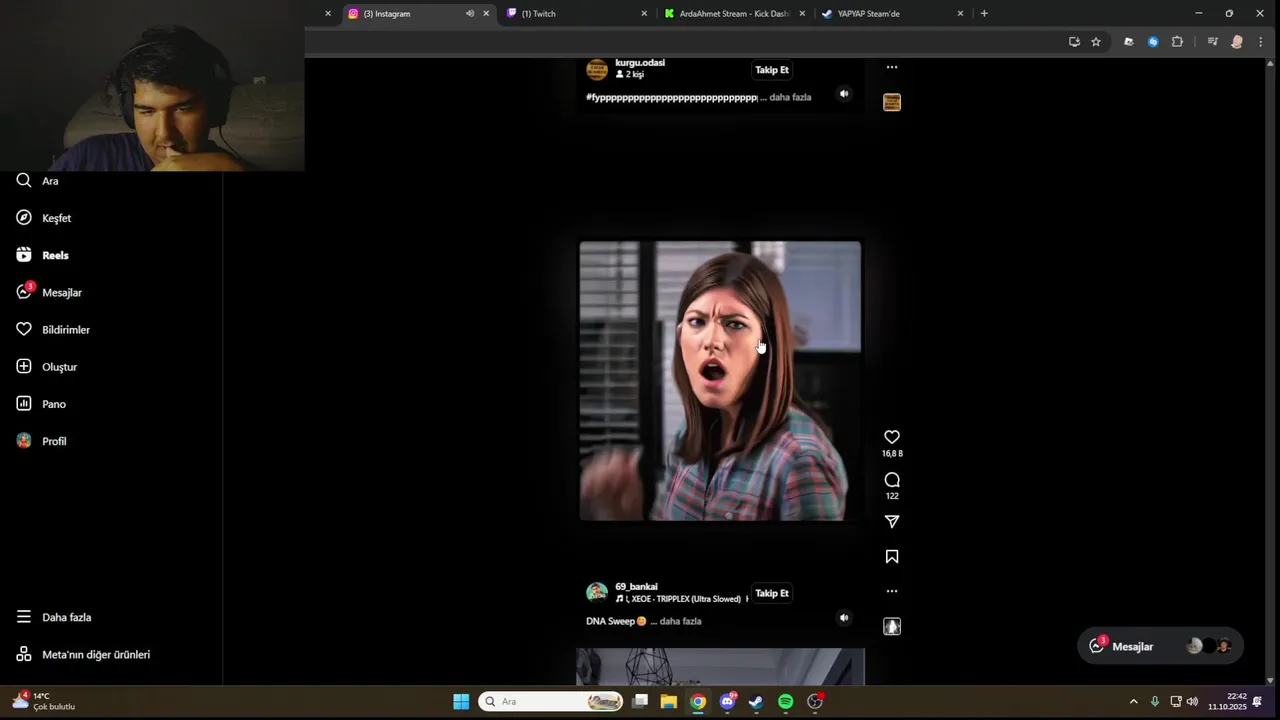This screenshot has height=720, width=1280.
Task: Open the notification bell in the system tray
Action: coord(1258,702)
